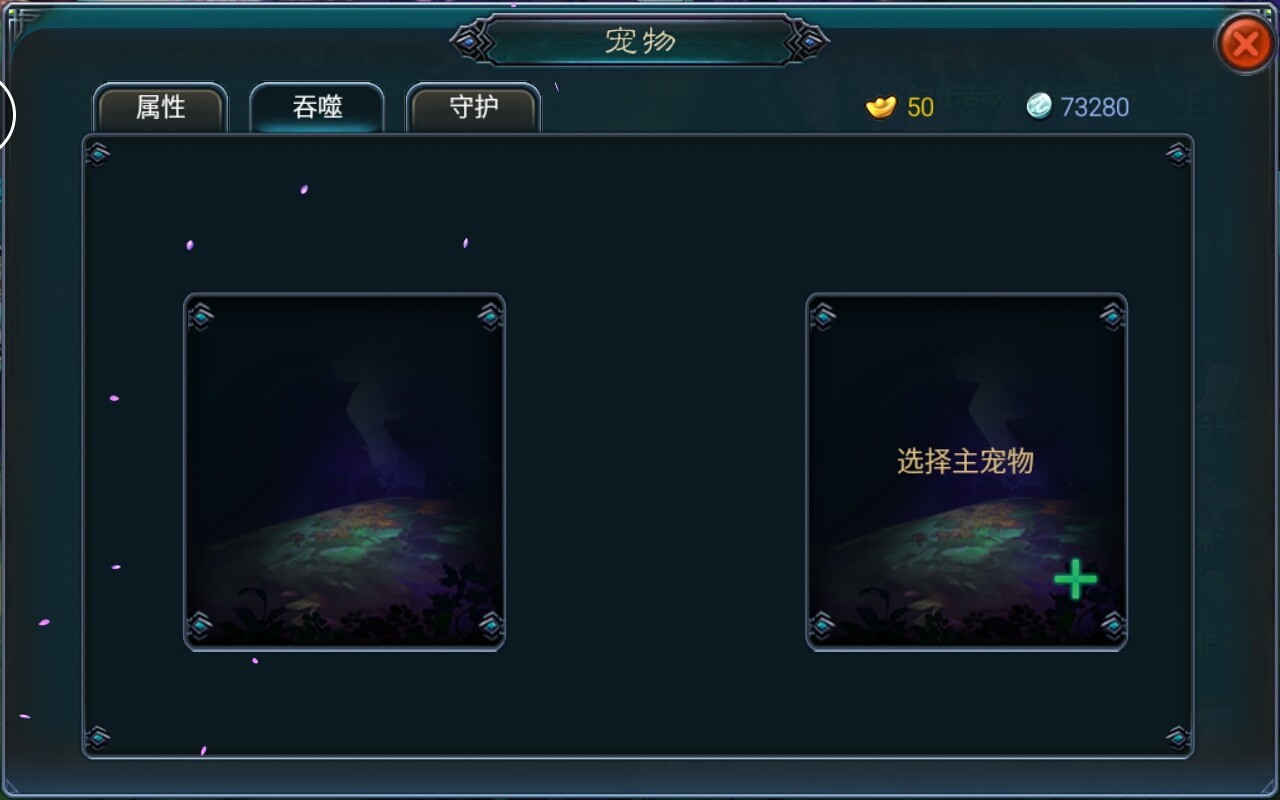This screenshot has height=800, width=1280.
Task: Select the 守护 tab
Action: coord(473,108)
